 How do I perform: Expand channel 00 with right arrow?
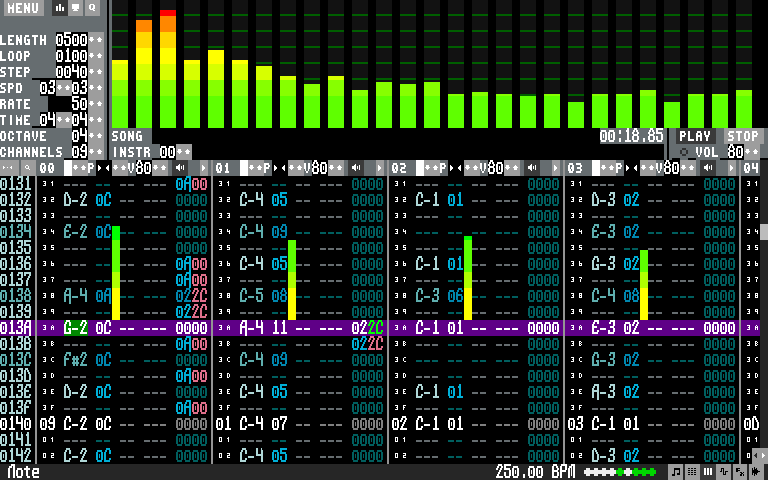click(204, 168)
